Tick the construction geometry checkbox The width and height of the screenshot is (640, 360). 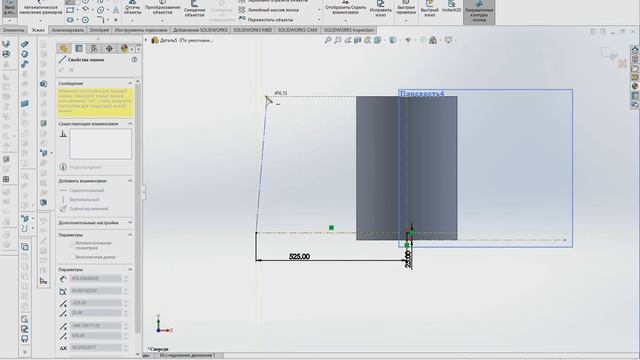[72, 244]
